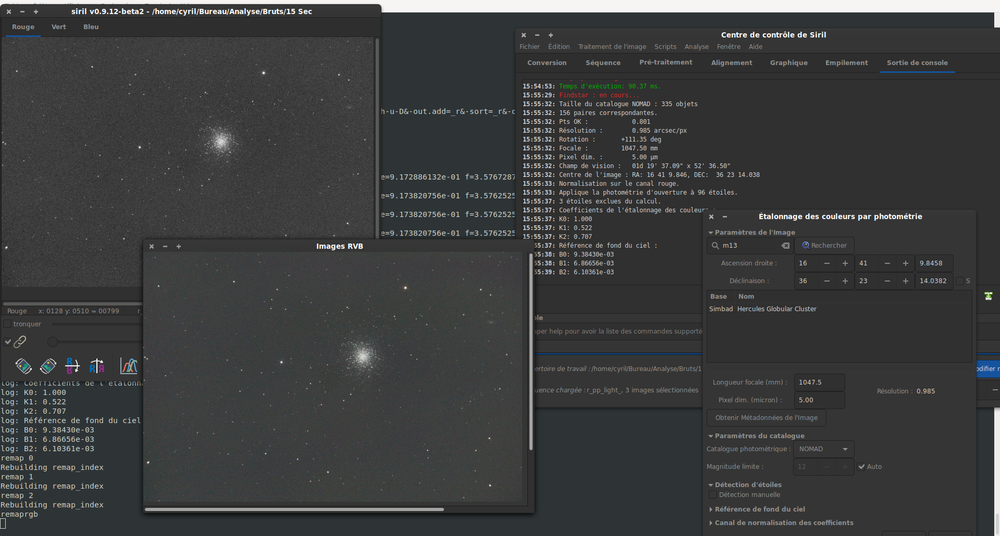Select the Sortie de console tab
1000x536 pixels.
[x=917, y=63]
